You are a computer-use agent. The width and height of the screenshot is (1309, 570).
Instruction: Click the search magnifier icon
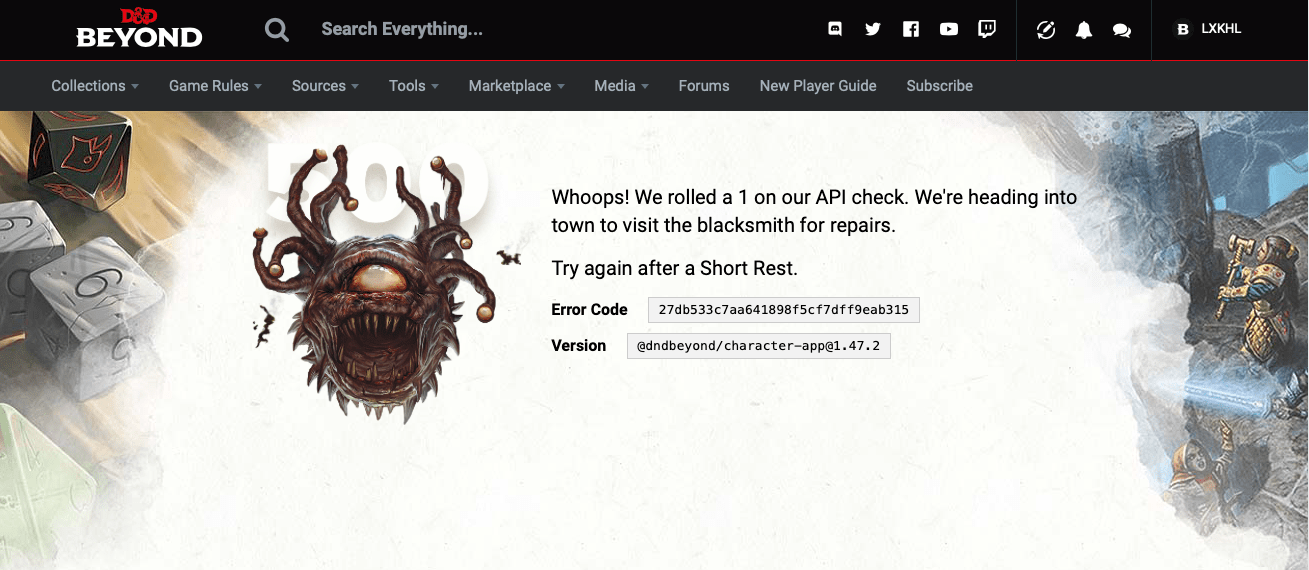277,30
